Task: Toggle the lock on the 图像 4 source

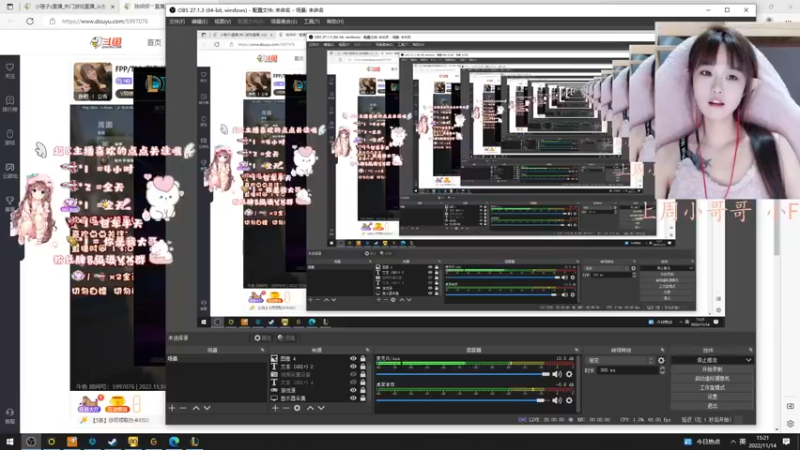Action: pyautogui.click(x=363, y=359)
